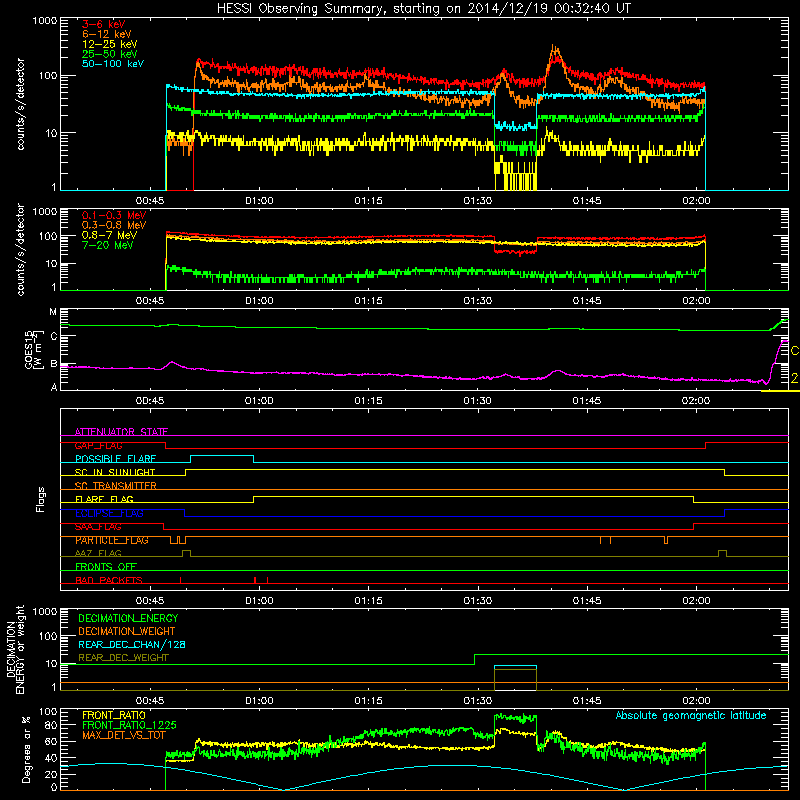The height and width of the screenshot is (800, 800).
Task: Click the REAR_DEC_CHAN/128 legend label
Action: pyautogui.click(x=132, y=644)
